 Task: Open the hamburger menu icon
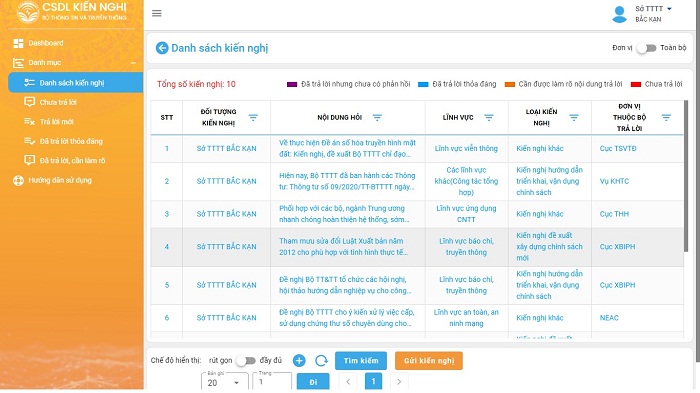[x=157, y=13]
